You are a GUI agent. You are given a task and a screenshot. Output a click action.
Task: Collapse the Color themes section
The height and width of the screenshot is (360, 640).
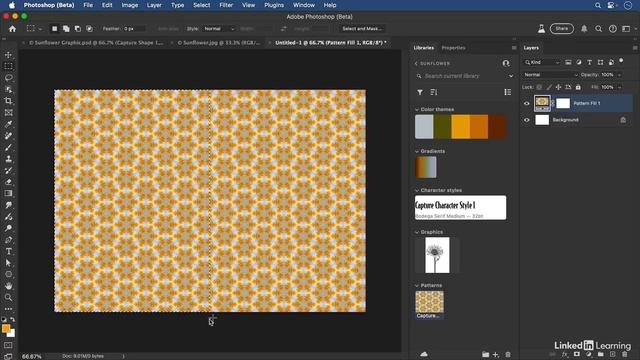[417, 109]
